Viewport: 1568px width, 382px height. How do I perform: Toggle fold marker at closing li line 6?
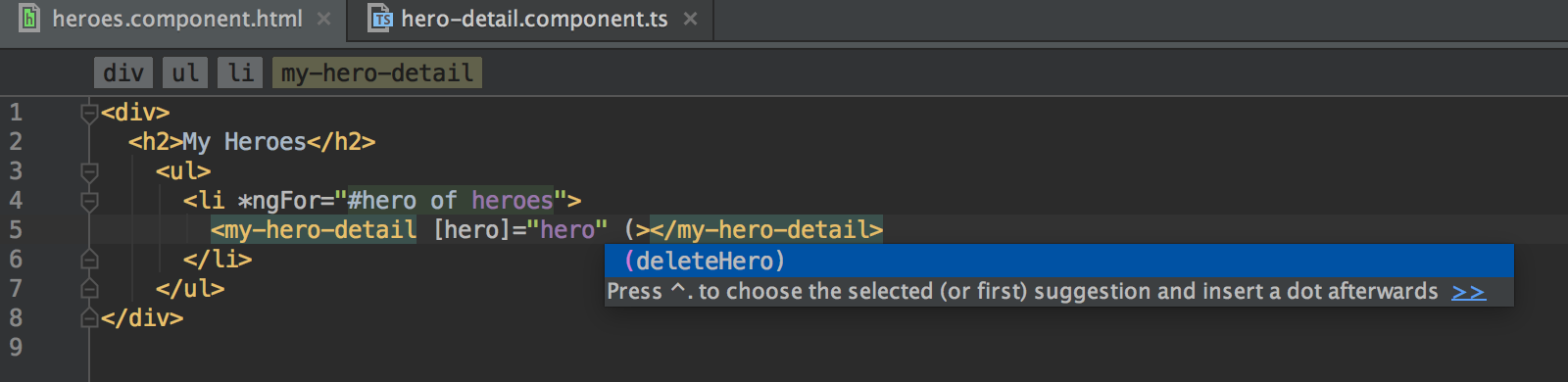coord(89,260)
